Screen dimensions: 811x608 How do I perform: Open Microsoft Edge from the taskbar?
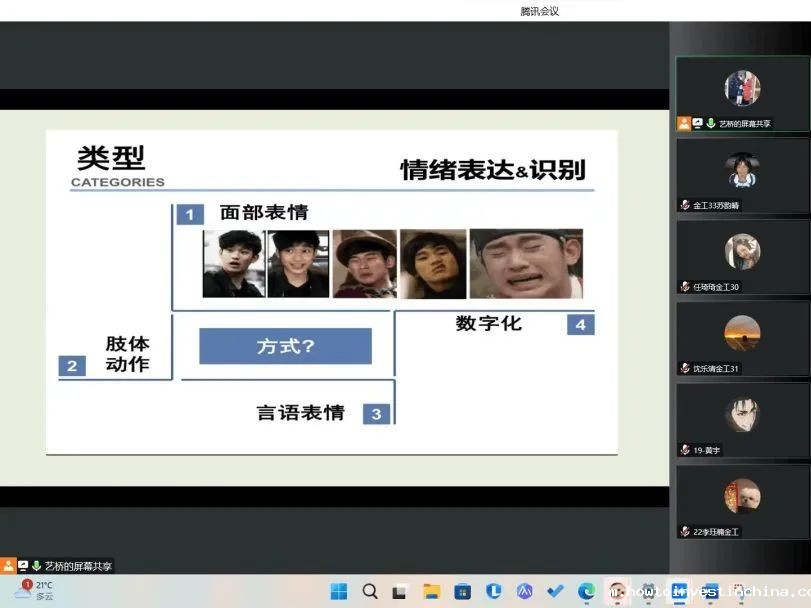click(586, 591)
